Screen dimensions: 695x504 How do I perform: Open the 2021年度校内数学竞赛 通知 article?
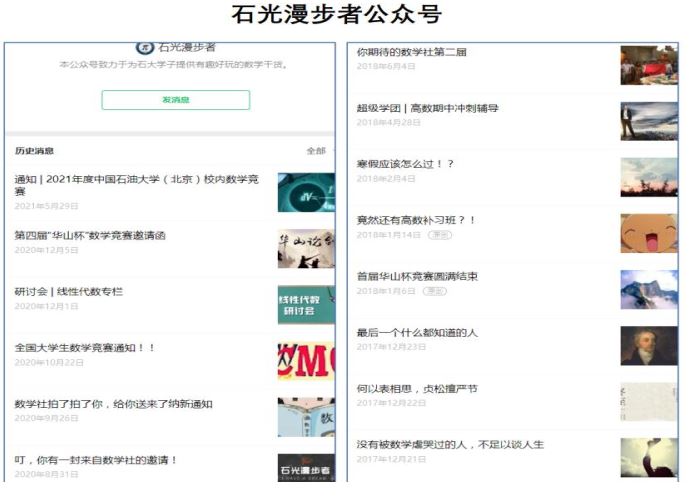pos(137,185)
